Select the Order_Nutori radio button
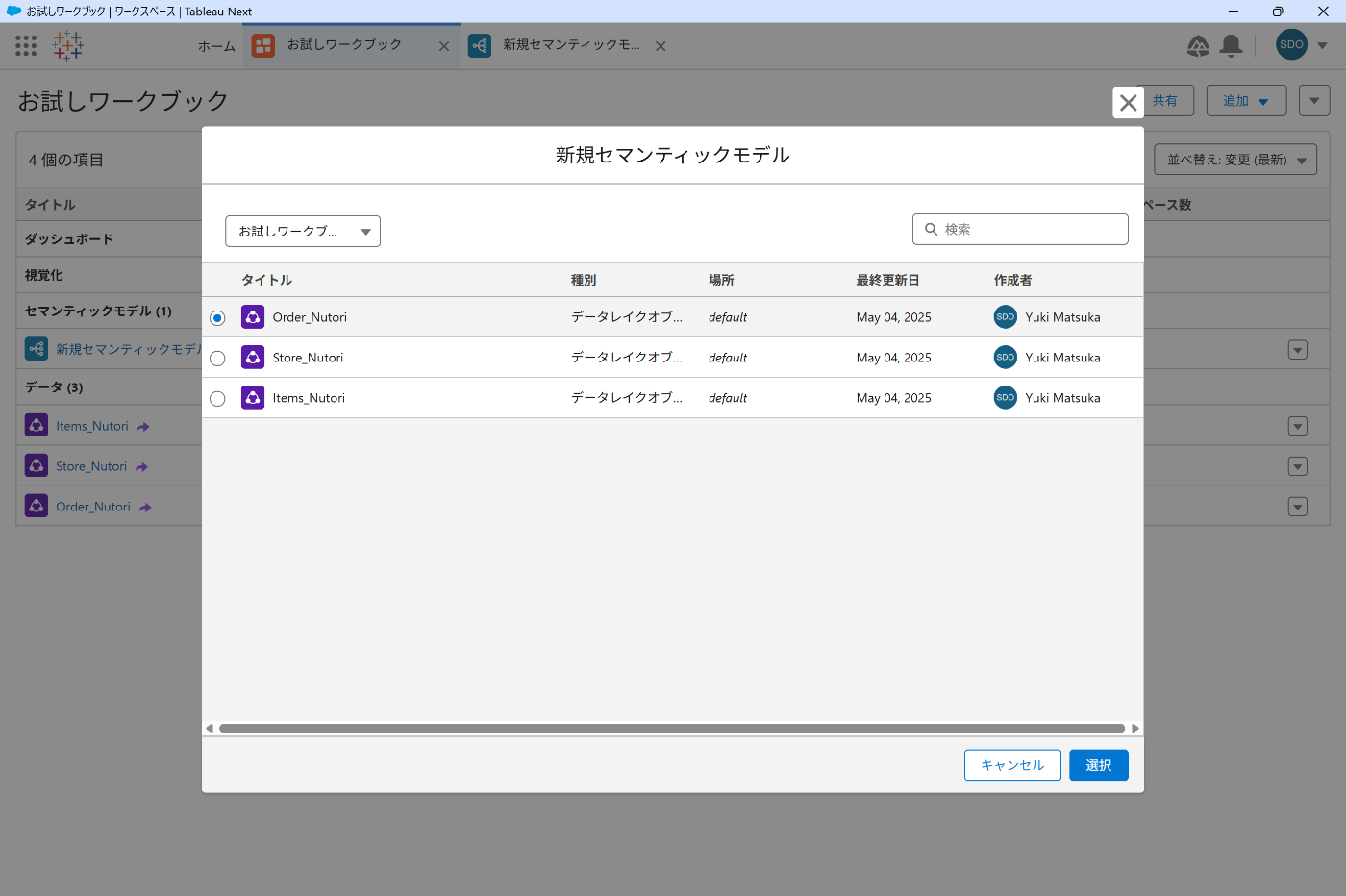Screen dimensions: 1346x896 pos(217,317)
